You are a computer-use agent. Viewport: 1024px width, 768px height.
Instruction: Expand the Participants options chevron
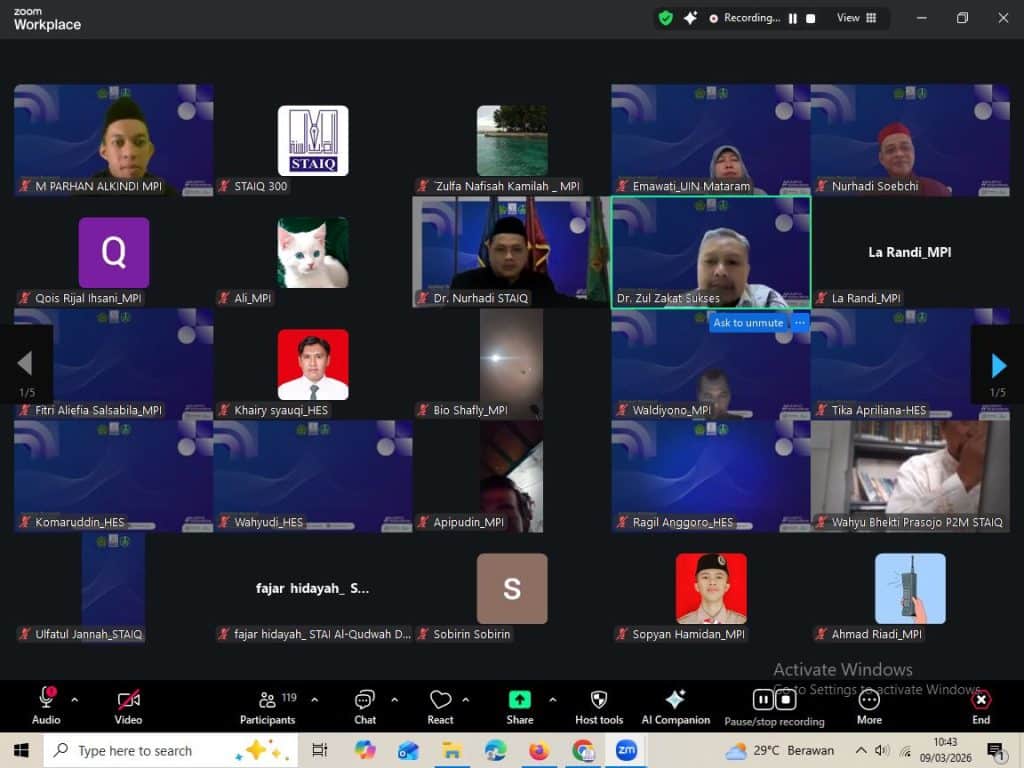(x=314, y=699)
